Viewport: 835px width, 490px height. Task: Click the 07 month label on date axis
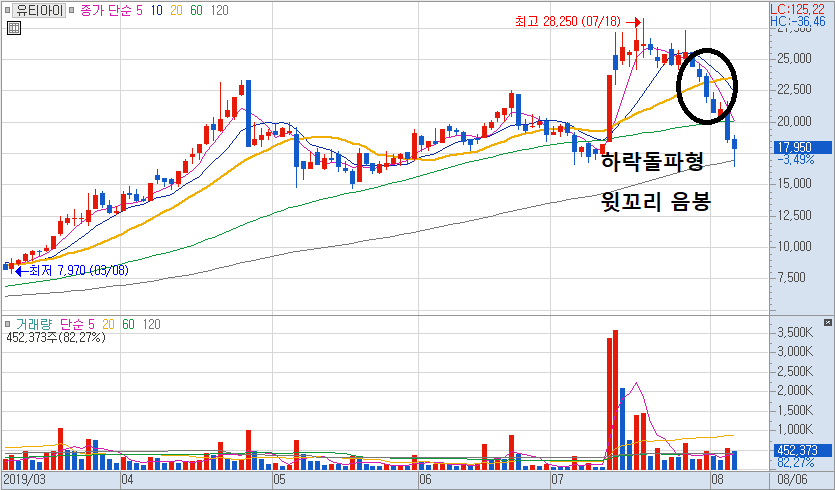click(x=557, y=480)
